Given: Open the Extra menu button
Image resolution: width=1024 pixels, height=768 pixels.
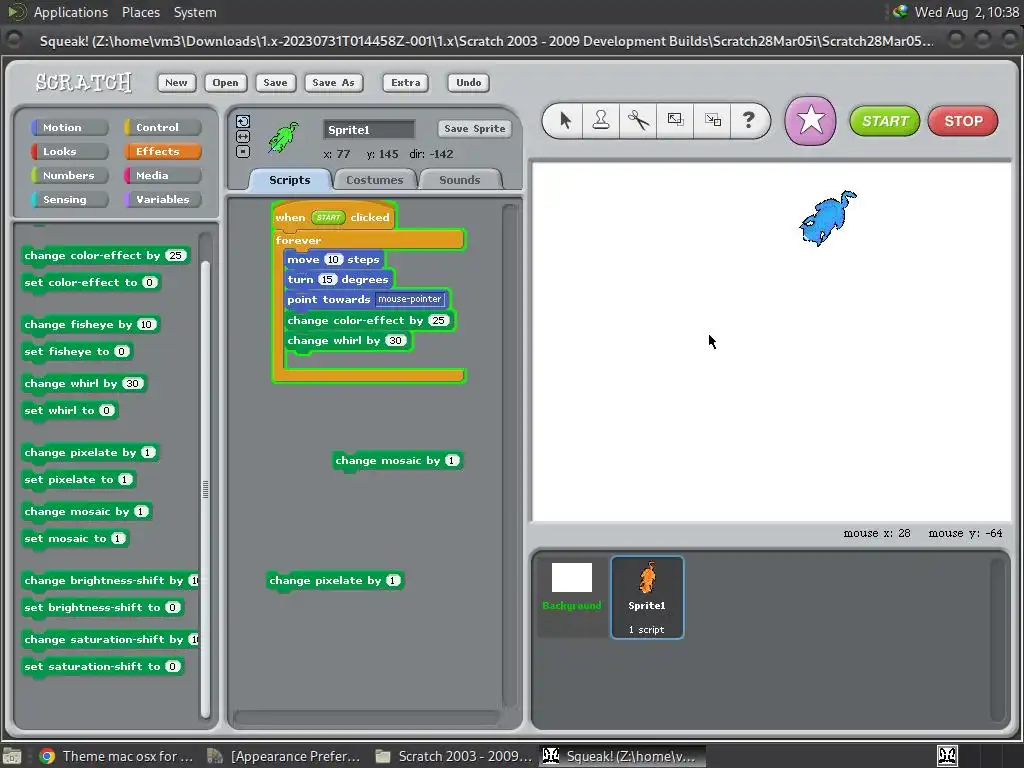Looking at the screenshot, I should [x=406, y=82].
